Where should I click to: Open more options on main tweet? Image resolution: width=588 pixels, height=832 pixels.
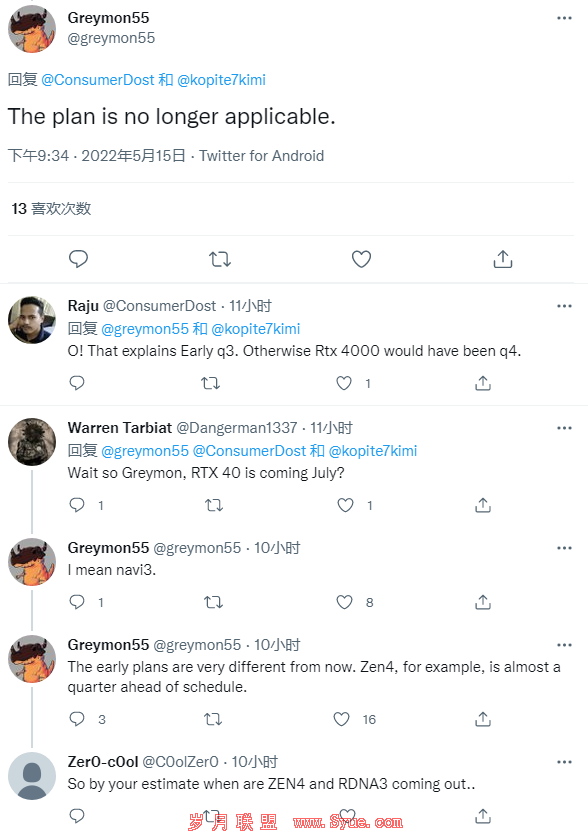564,18
